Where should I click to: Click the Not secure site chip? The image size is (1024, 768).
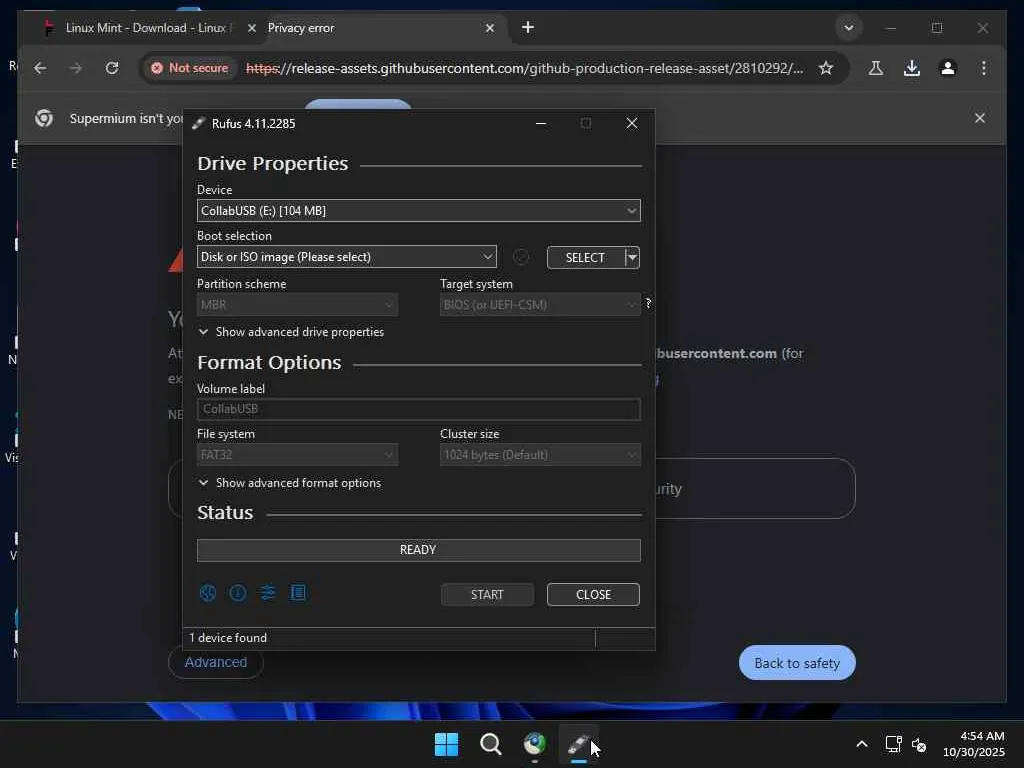(189, 68)
